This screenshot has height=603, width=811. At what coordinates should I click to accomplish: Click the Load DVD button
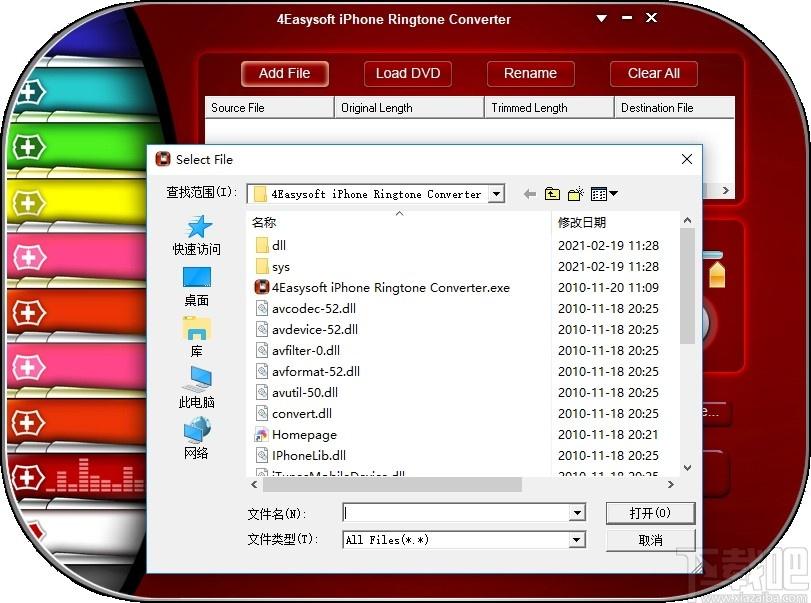pos(408,73)
